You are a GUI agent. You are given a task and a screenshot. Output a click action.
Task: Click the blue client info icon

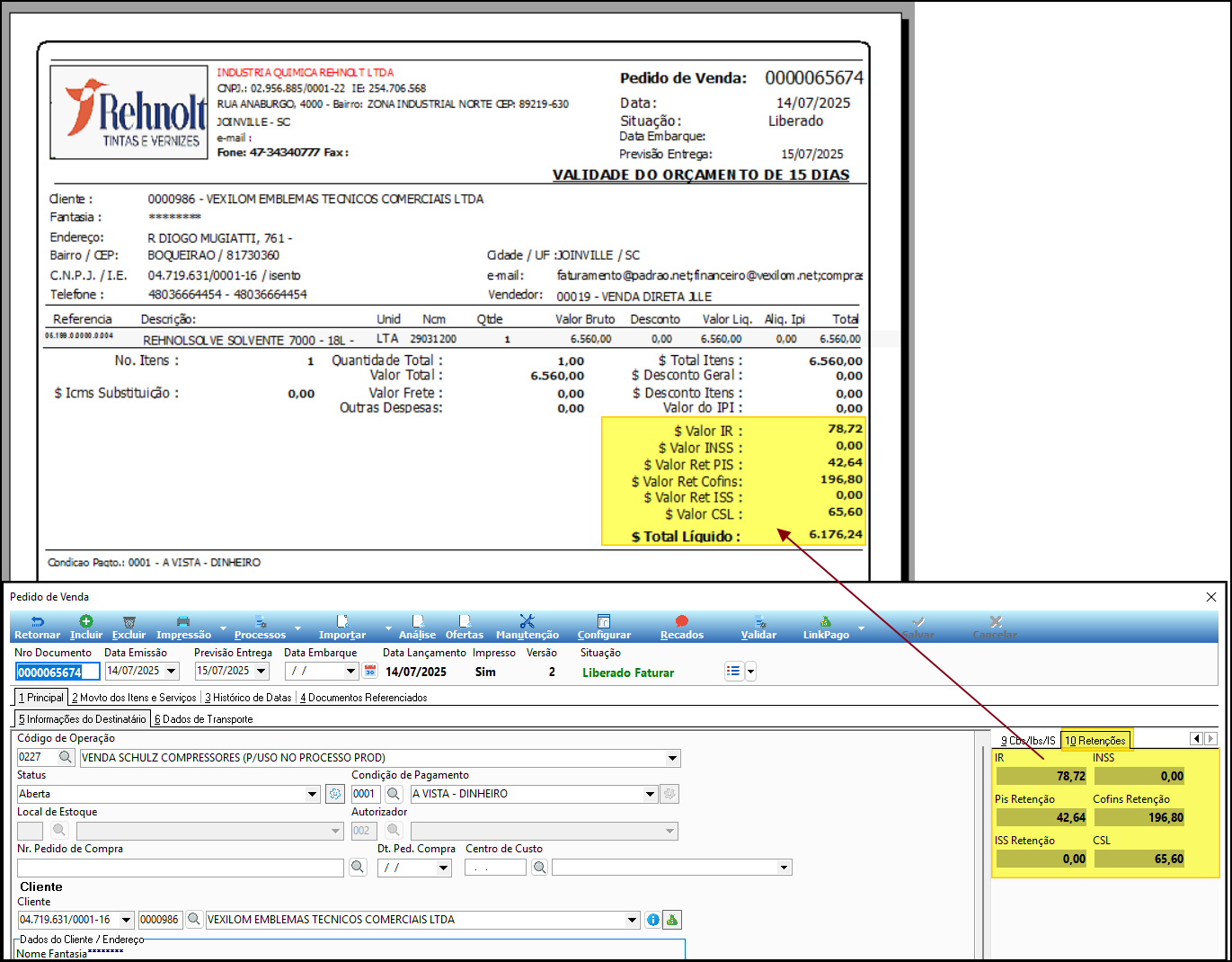click(x=653, y=920)
